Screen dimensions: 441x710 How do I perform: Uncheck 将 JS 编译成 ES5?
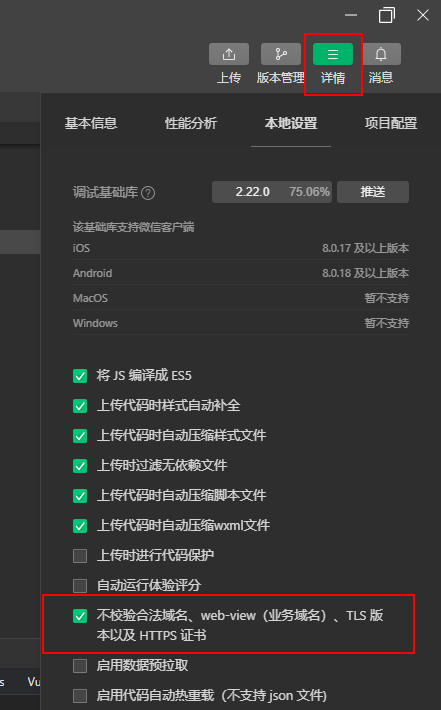(80, 376)
